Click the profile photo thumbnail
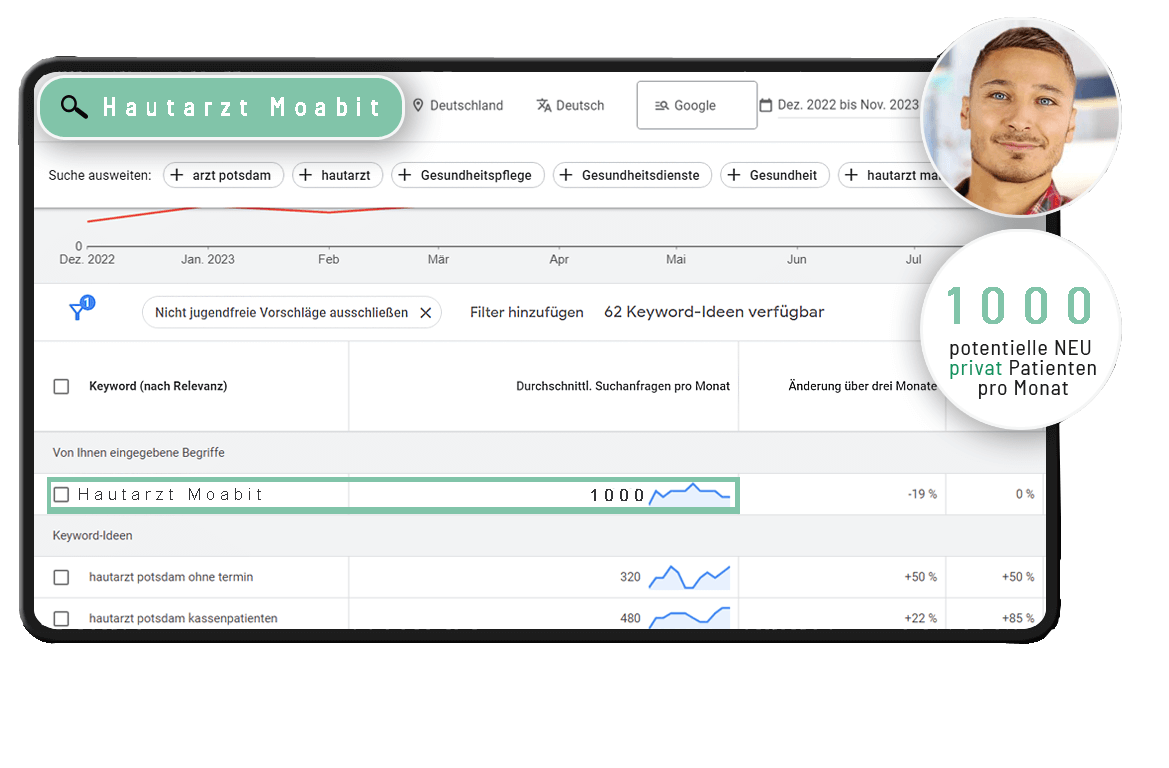1169x768 pixels. 1020,115
